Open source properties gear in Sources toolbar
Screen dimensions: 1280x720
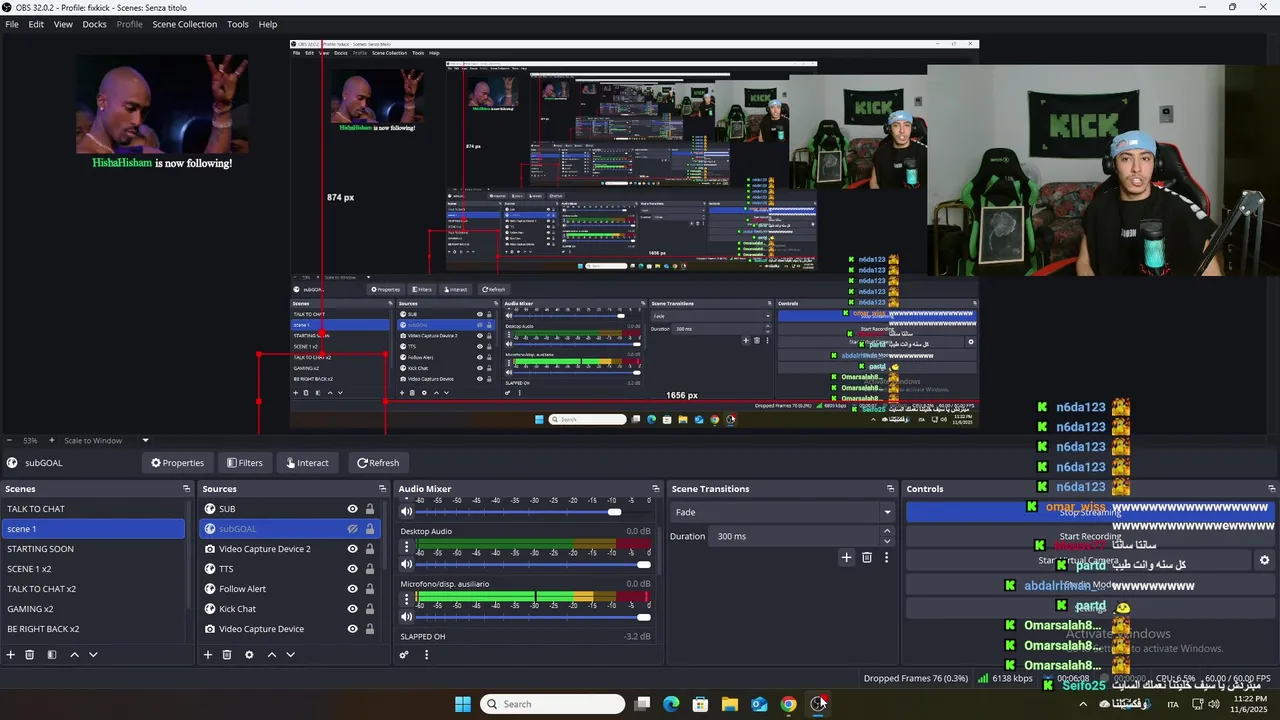point(249,655)
